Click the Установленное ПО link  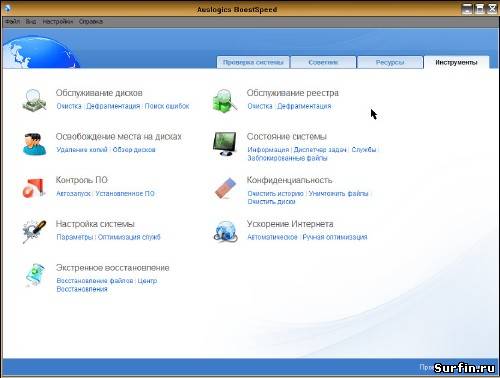click(125, 193)
